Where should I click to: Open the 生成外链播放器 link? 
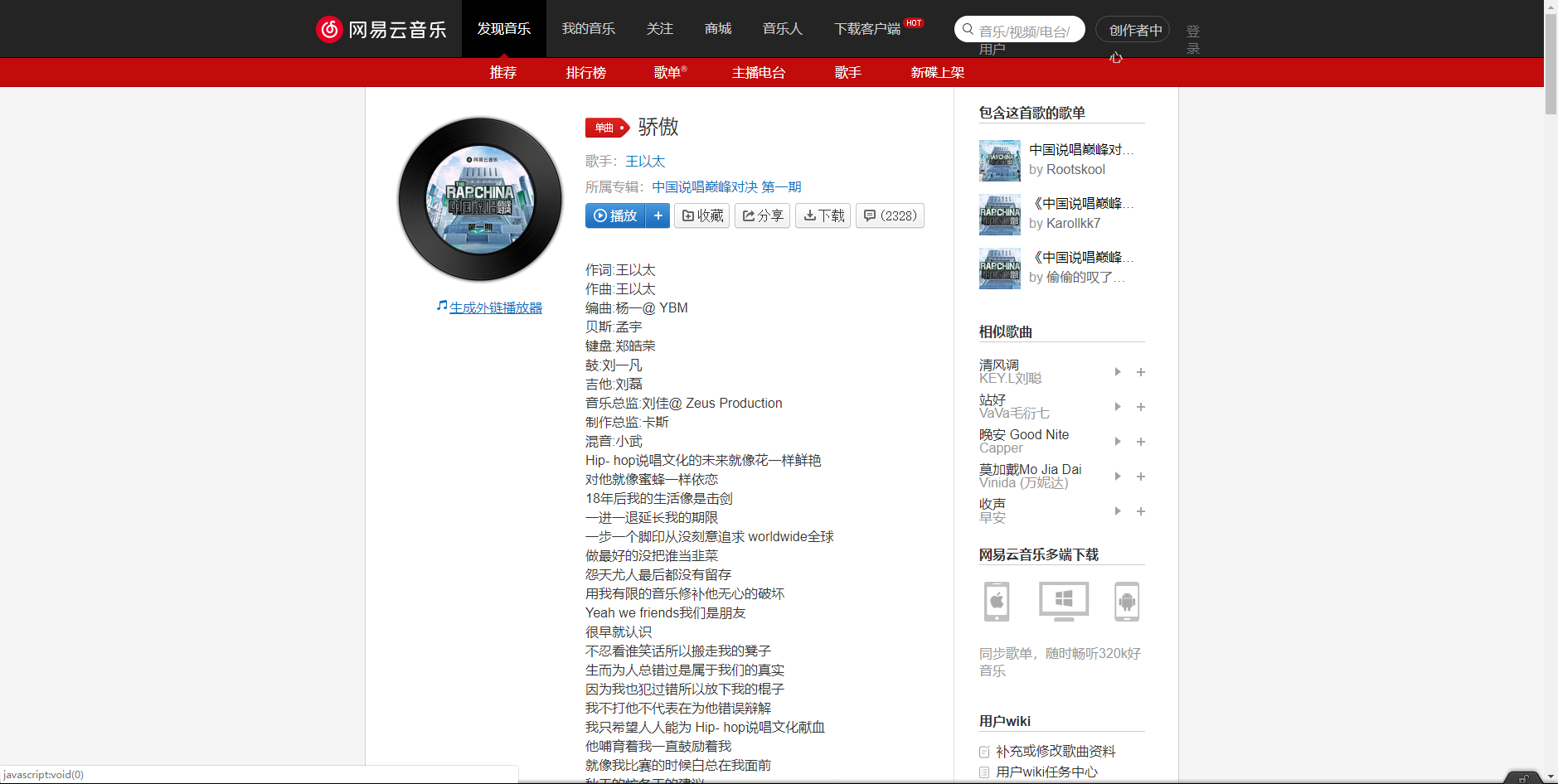point(495,307)
